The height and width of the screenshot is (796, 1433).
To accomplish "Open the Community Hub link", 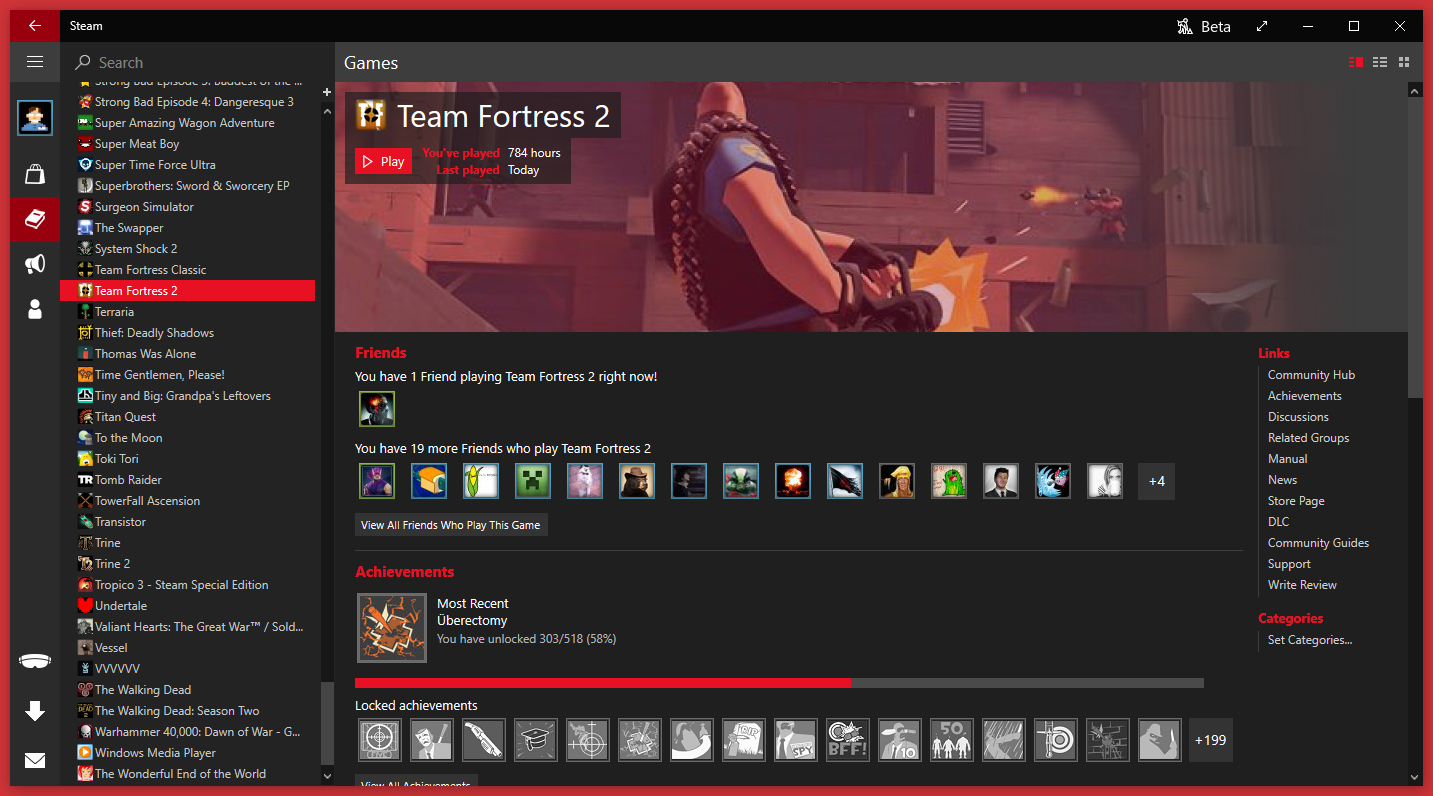I will coord(1311,375).
